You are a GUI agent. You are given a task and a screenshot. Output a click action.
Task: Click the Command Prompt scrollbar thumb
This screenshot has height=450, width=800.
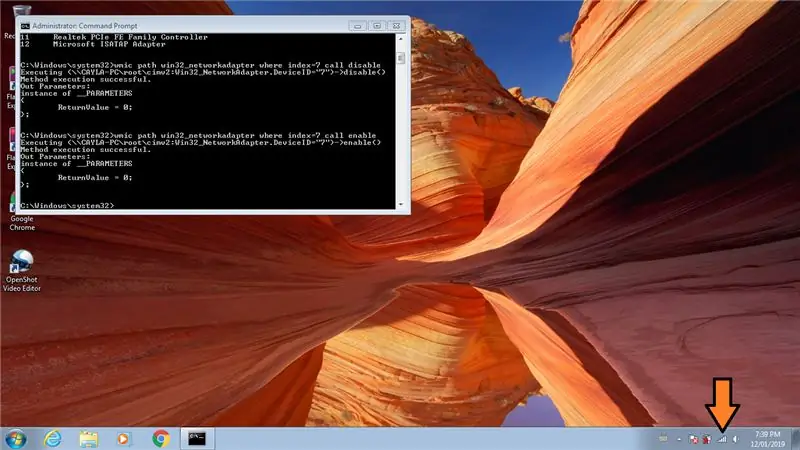(401, 58)
